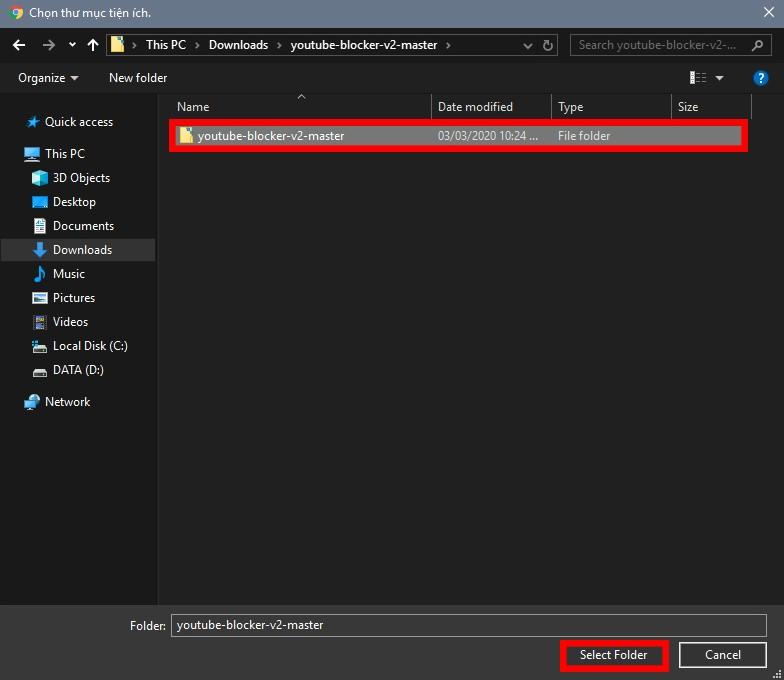Open the Help question mark
Screen dimensions: 784x680
pyautogui.click(x=760, y=78)
